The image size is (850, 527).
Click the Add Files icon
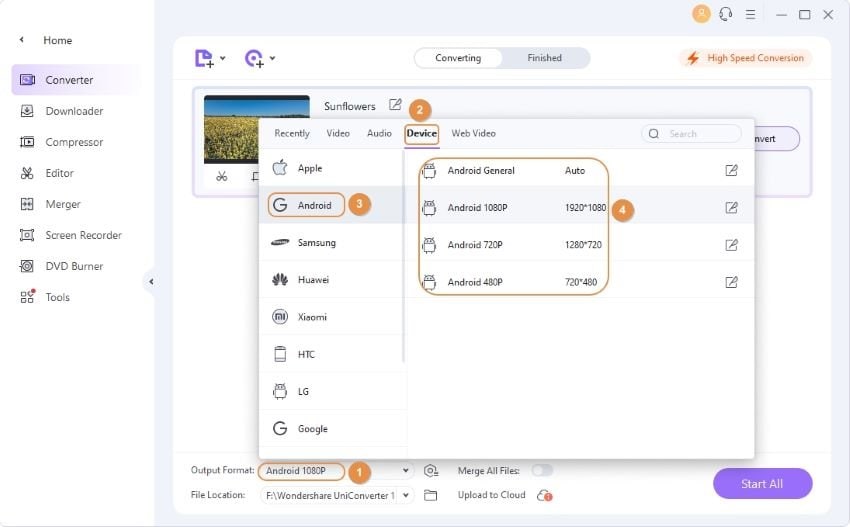click(204, 58)
